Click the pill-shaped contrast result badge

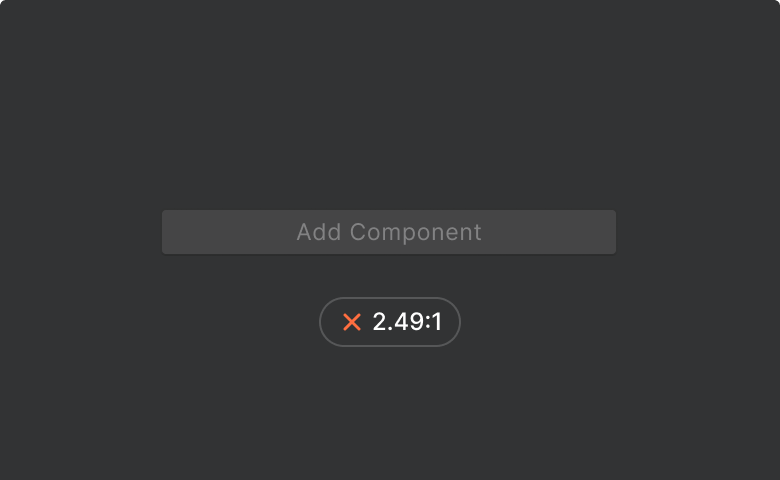point(390,322)
